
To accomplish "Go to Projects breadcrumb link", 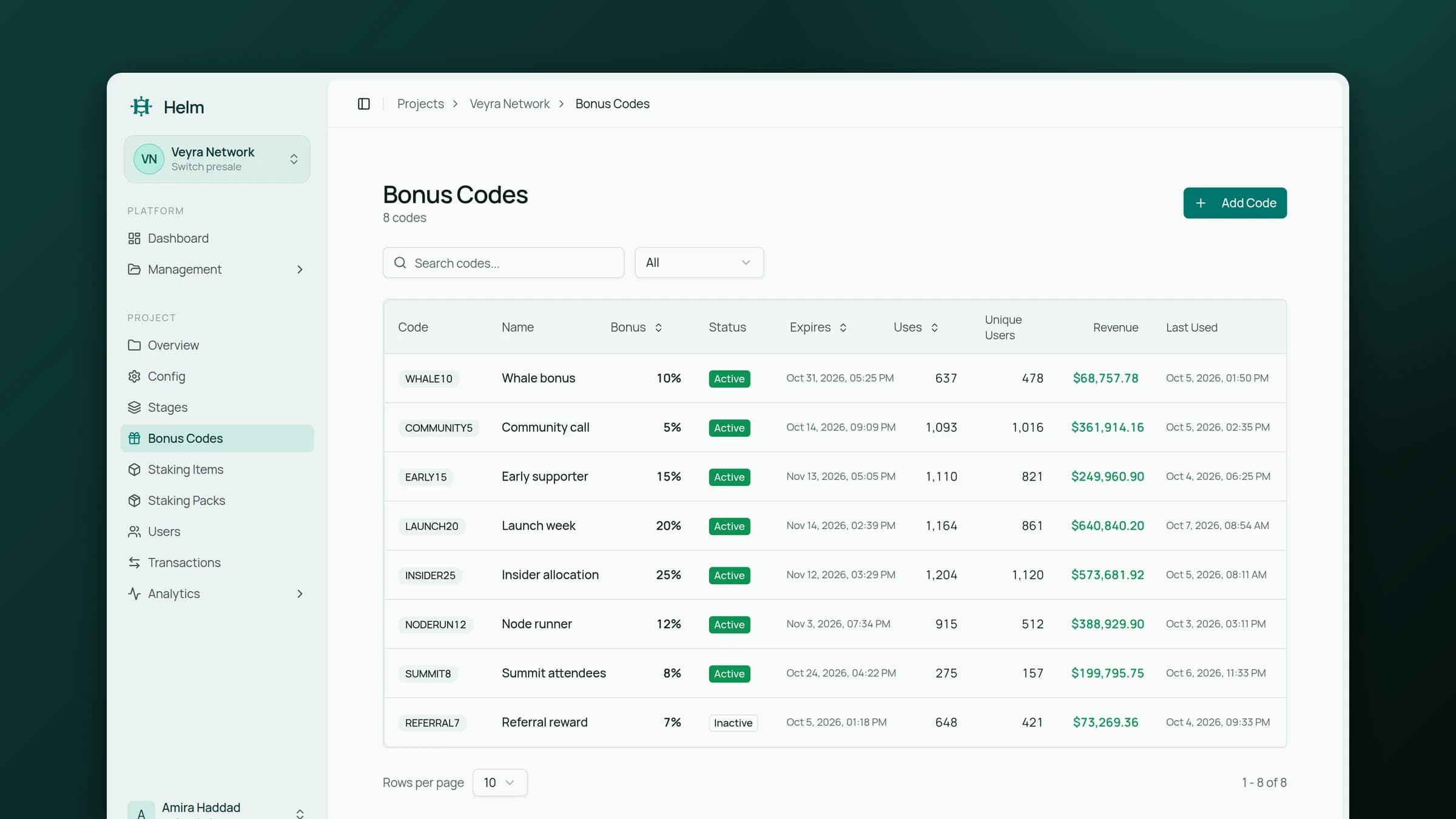I will tap(420, 104).
